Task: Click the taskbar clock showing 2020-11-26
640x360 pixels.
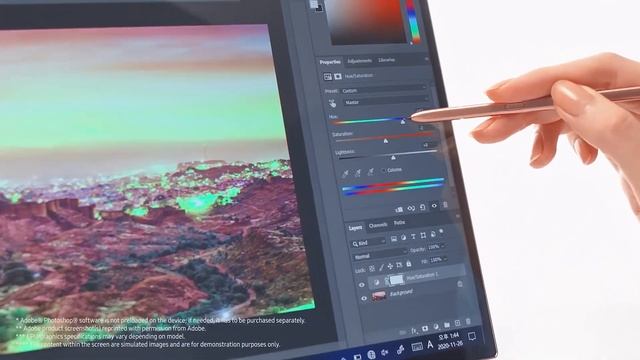Action: 449,341
